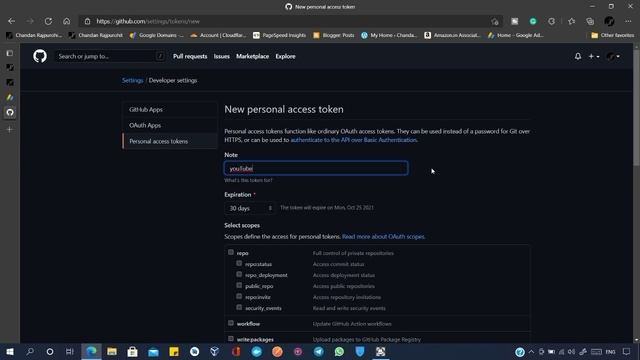The image size is (640, 360).
Task: Click the ENG language indicator in tray
Action: tap(610, 351)
